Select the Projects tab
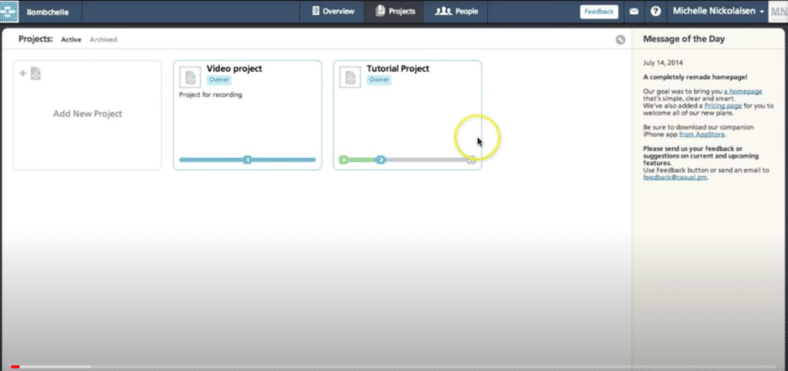The image size is (788, 371). click(x=395, y=12)
